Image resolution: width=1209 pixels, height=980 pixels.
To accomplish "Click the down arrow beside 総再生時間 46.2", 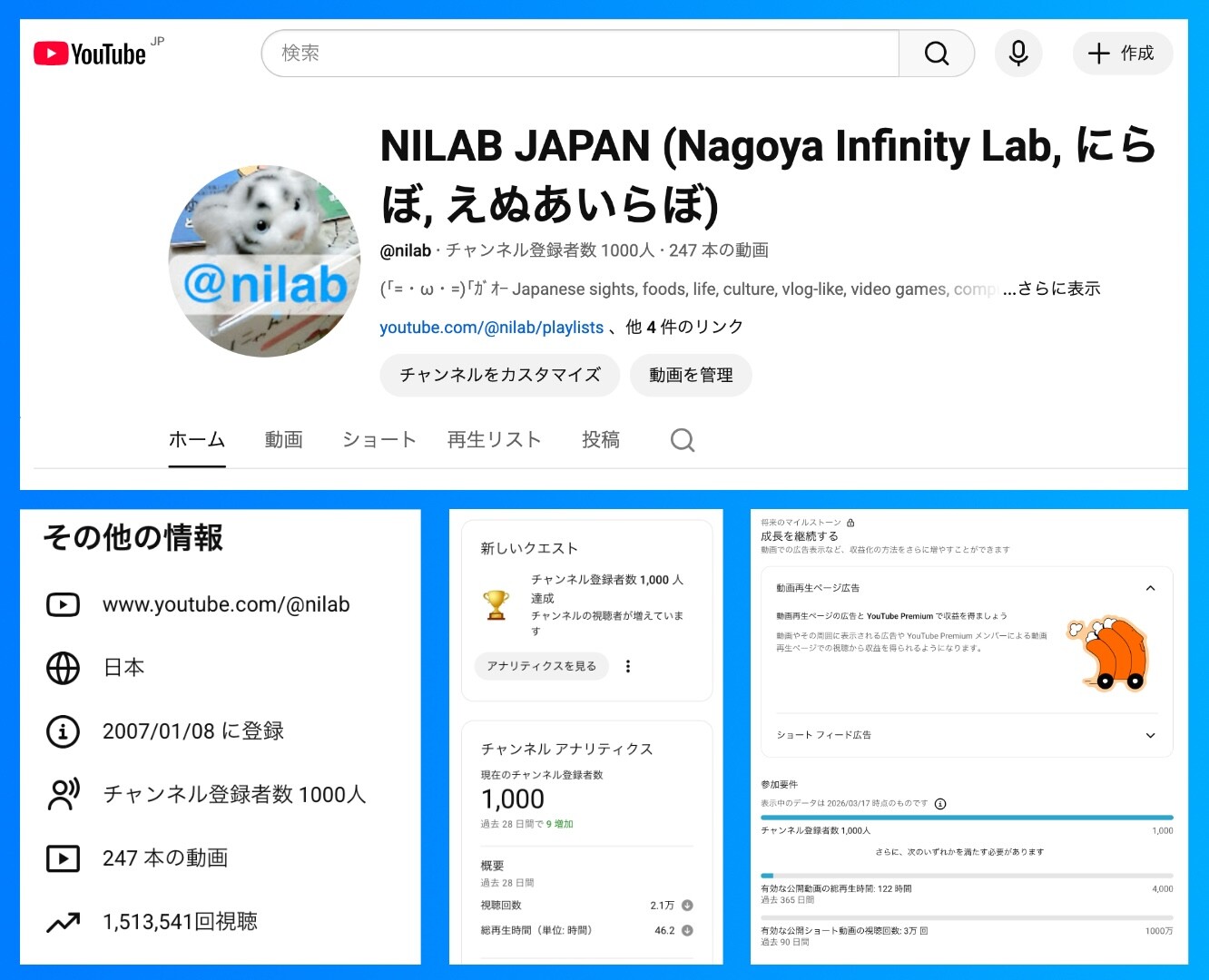I will (687, 930).
